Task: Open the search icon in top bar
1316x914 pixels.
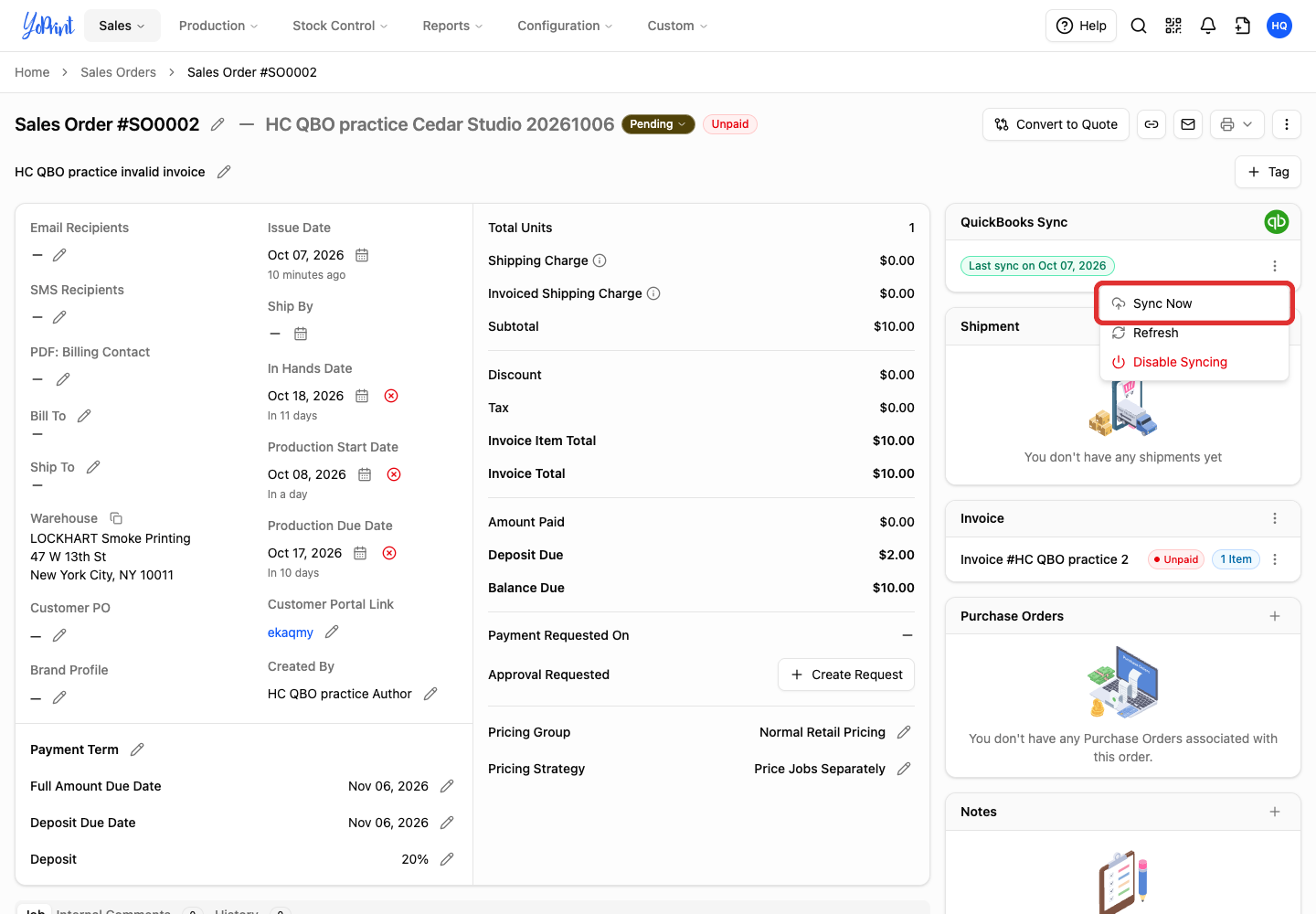Action: [x=1139, y=26]
